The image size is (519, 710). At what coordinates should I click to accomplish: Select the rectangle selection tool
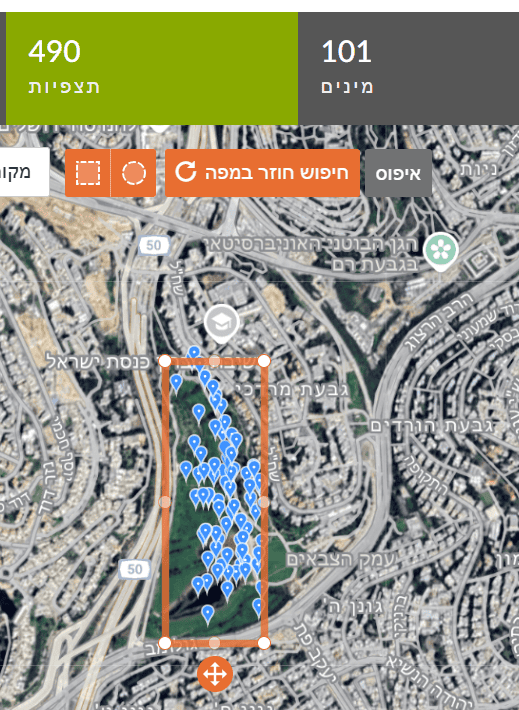click(87, 173)
